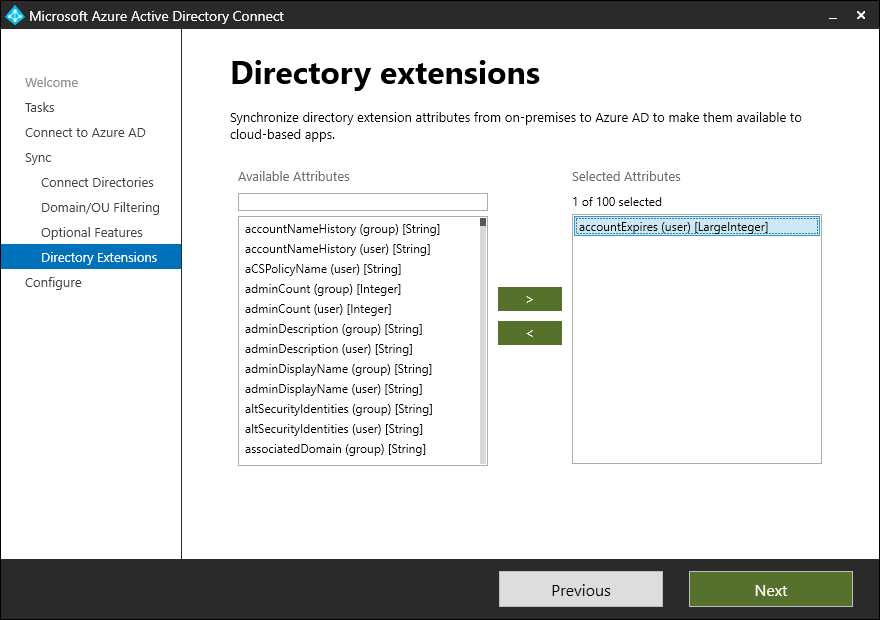Select altSecurityIdentities (user) attribute
The image size is (880, 620).
click(328, 428)
